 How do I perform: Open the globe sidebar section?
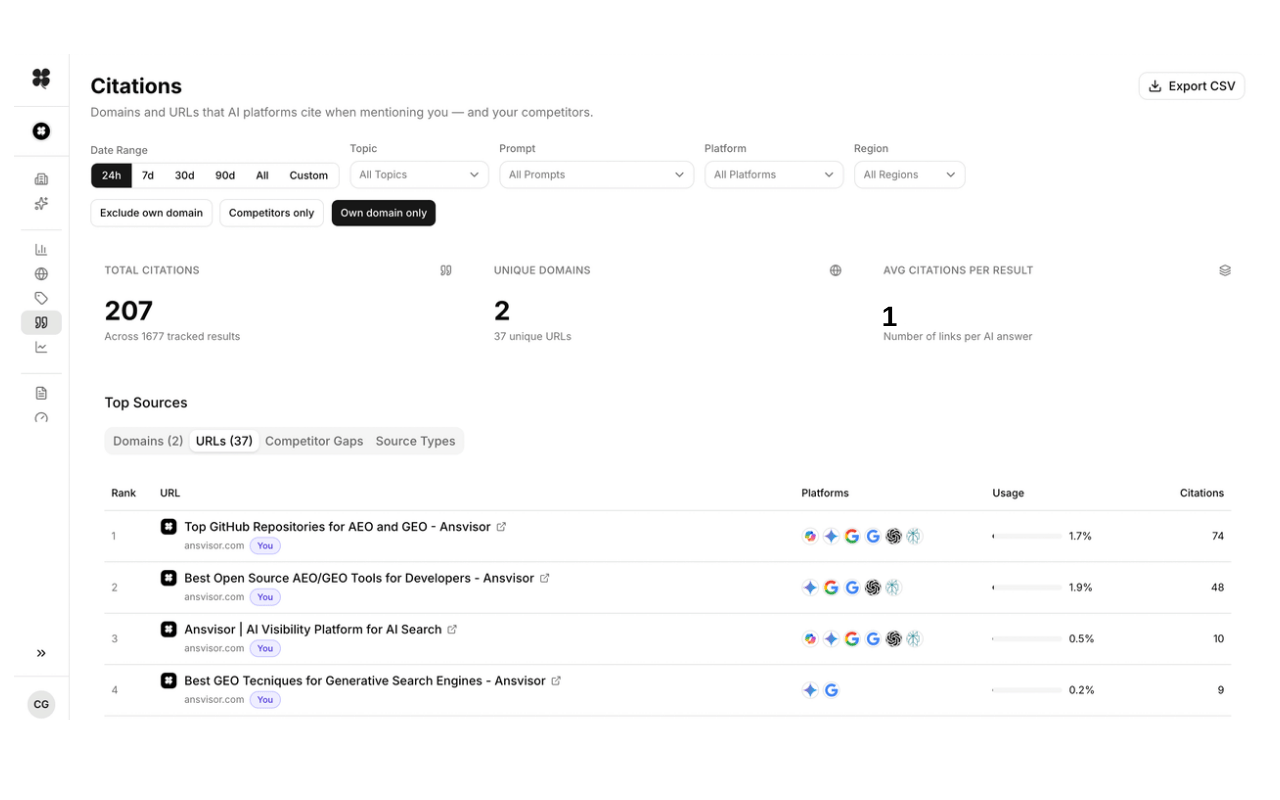point(41,274)
